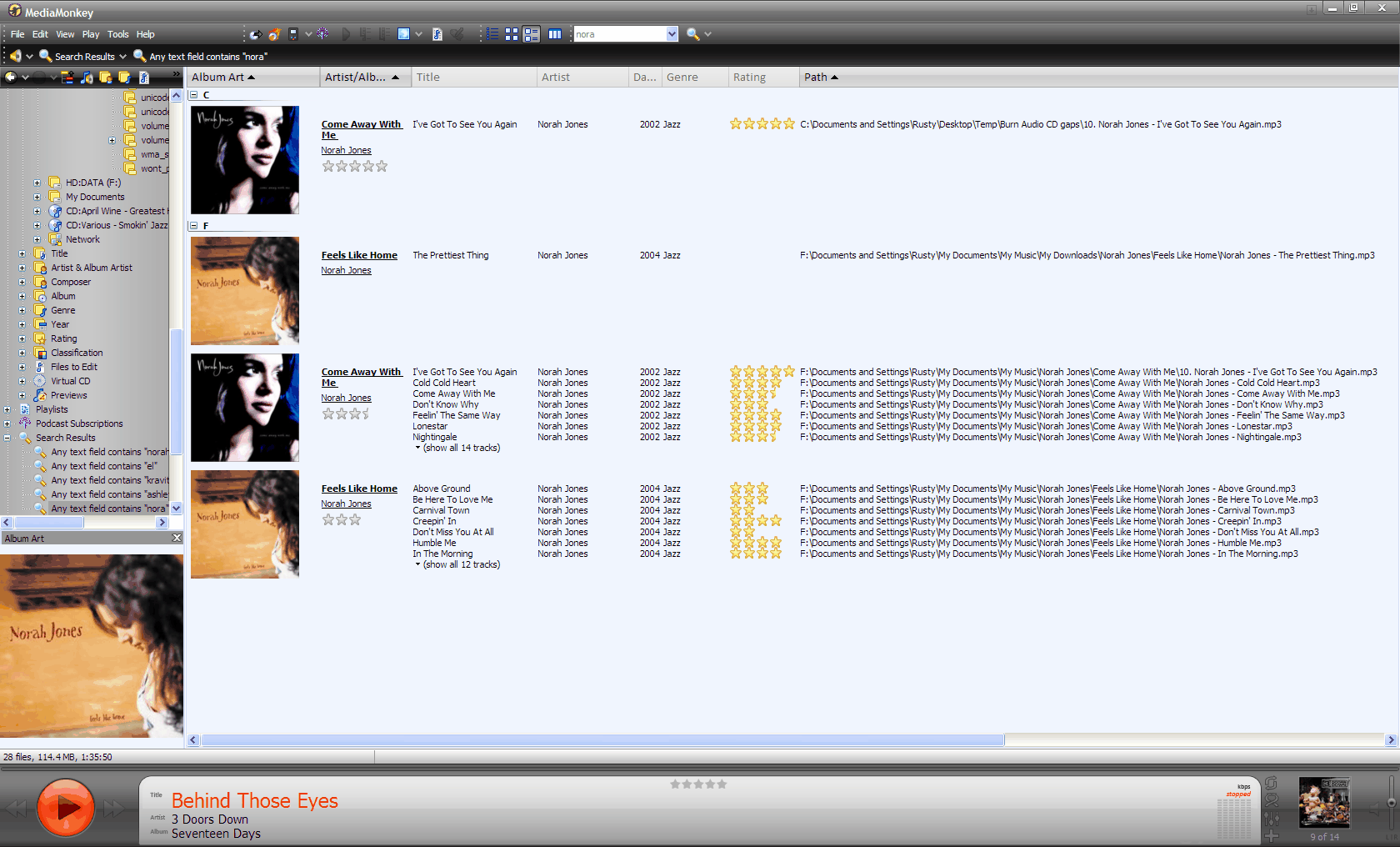Set five-star rating for I've Got To See You Again
This screenshot has width=1400, height=847.
click(788, 124)
